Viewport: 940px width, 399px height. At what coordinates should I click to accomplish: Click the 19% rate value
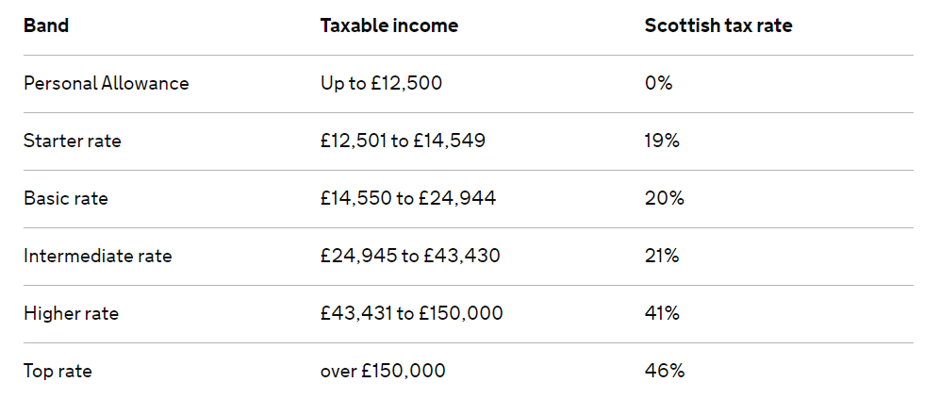[x=662, y=141]
